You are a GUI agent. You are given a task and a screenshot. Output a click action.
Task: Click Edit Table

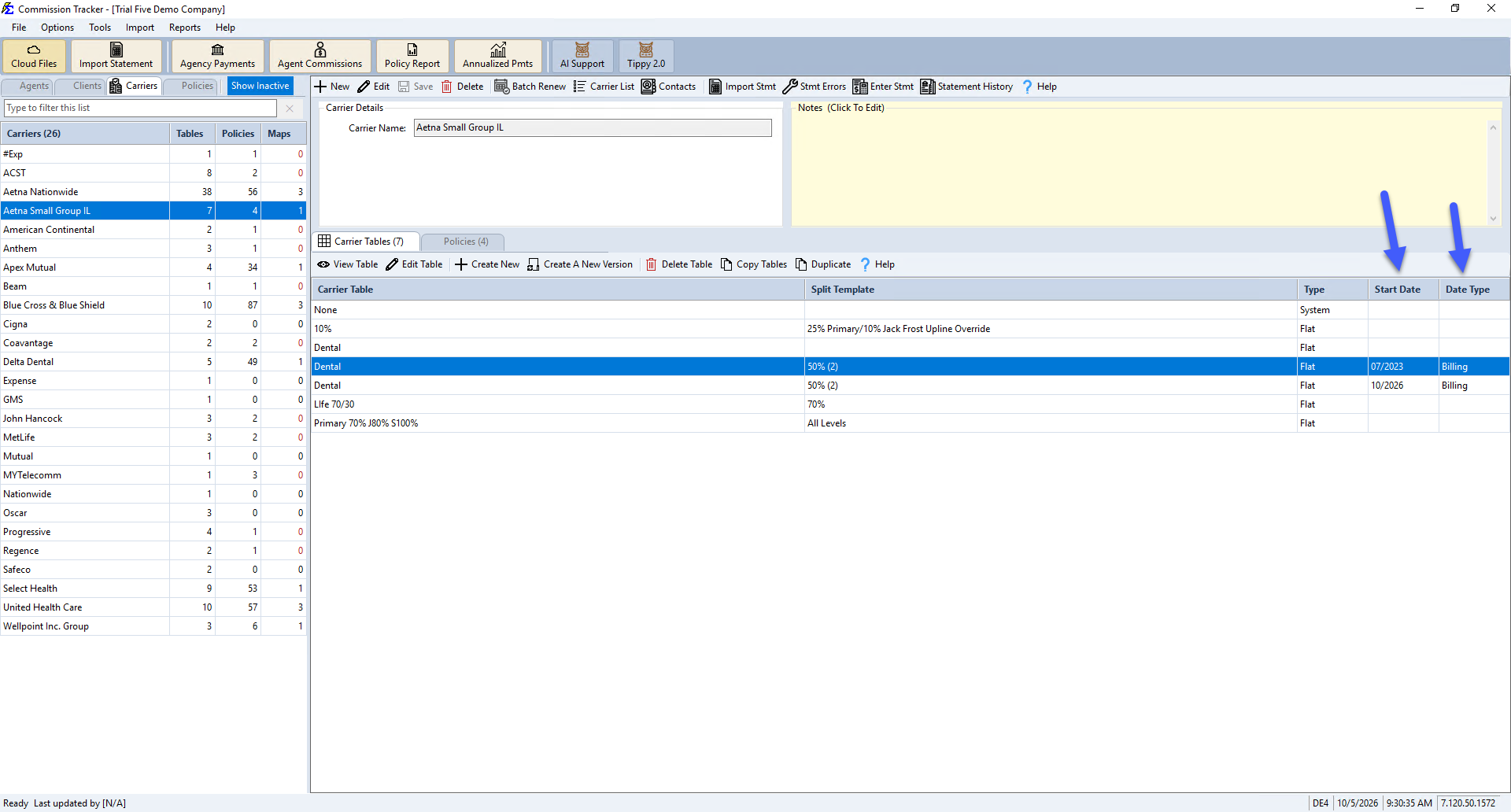pyautogui.click(x=414, y=264)
